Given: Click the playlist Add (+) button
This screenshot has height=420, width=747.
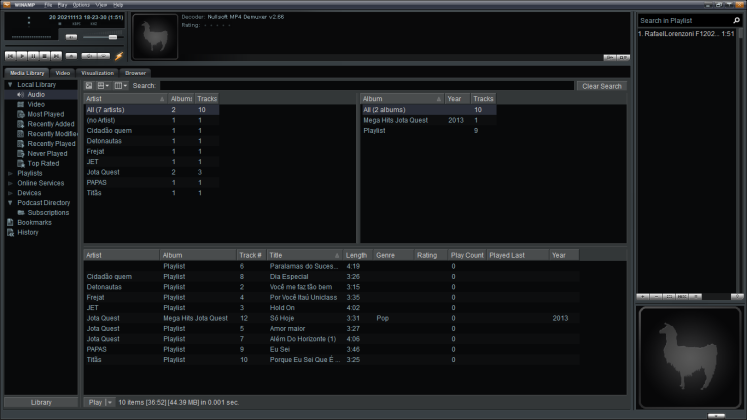Looking at the screenshot, I should pos(643,296).
